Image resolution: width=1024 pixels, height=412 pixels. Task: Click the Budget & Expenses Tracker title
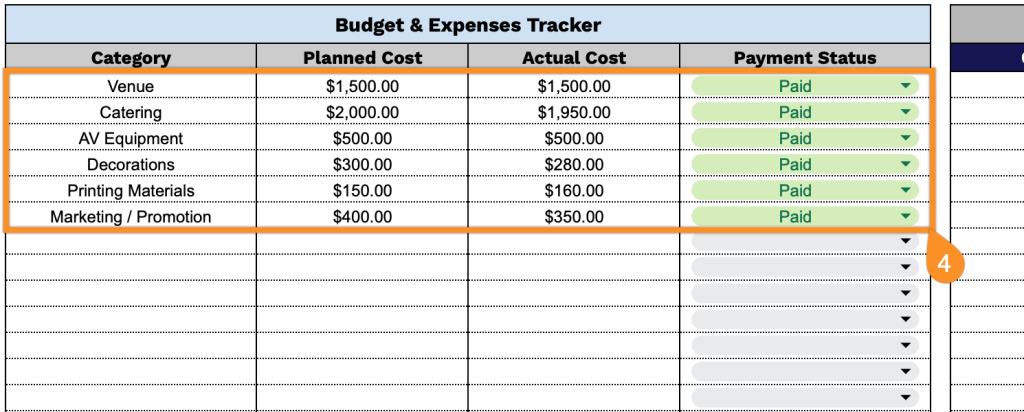click(468, 24)
